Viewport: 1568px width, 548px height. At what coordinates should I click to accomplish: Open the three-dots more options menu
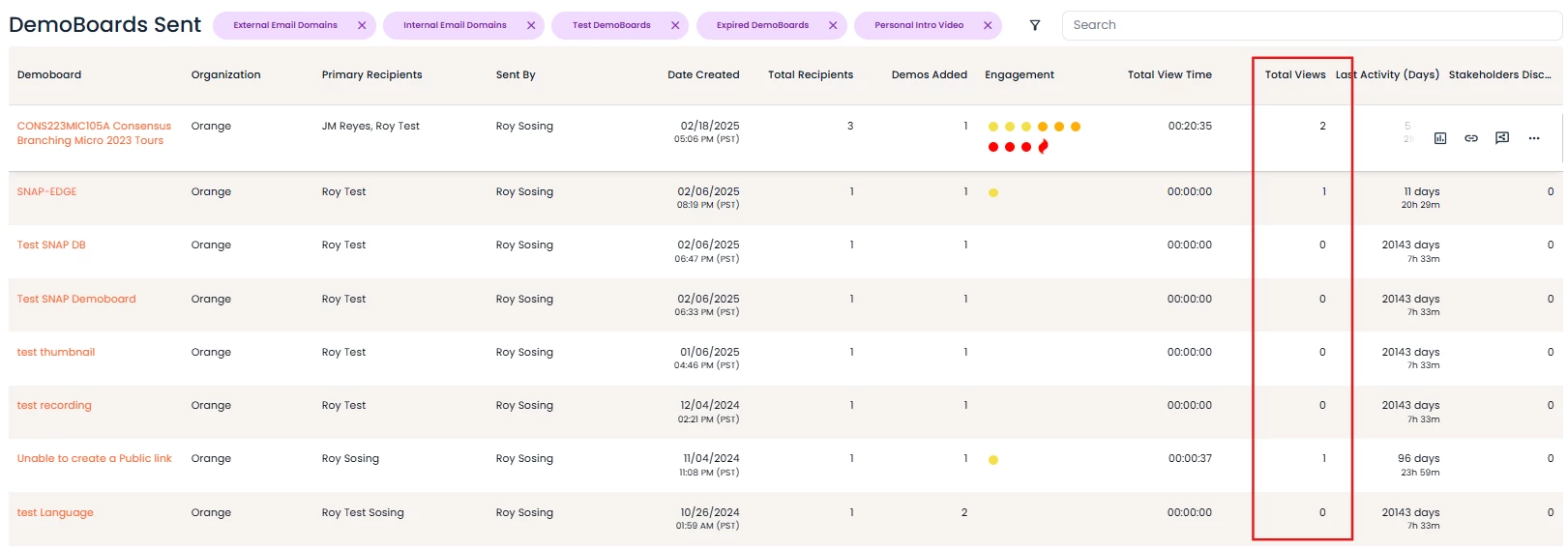pos(1533,138)
